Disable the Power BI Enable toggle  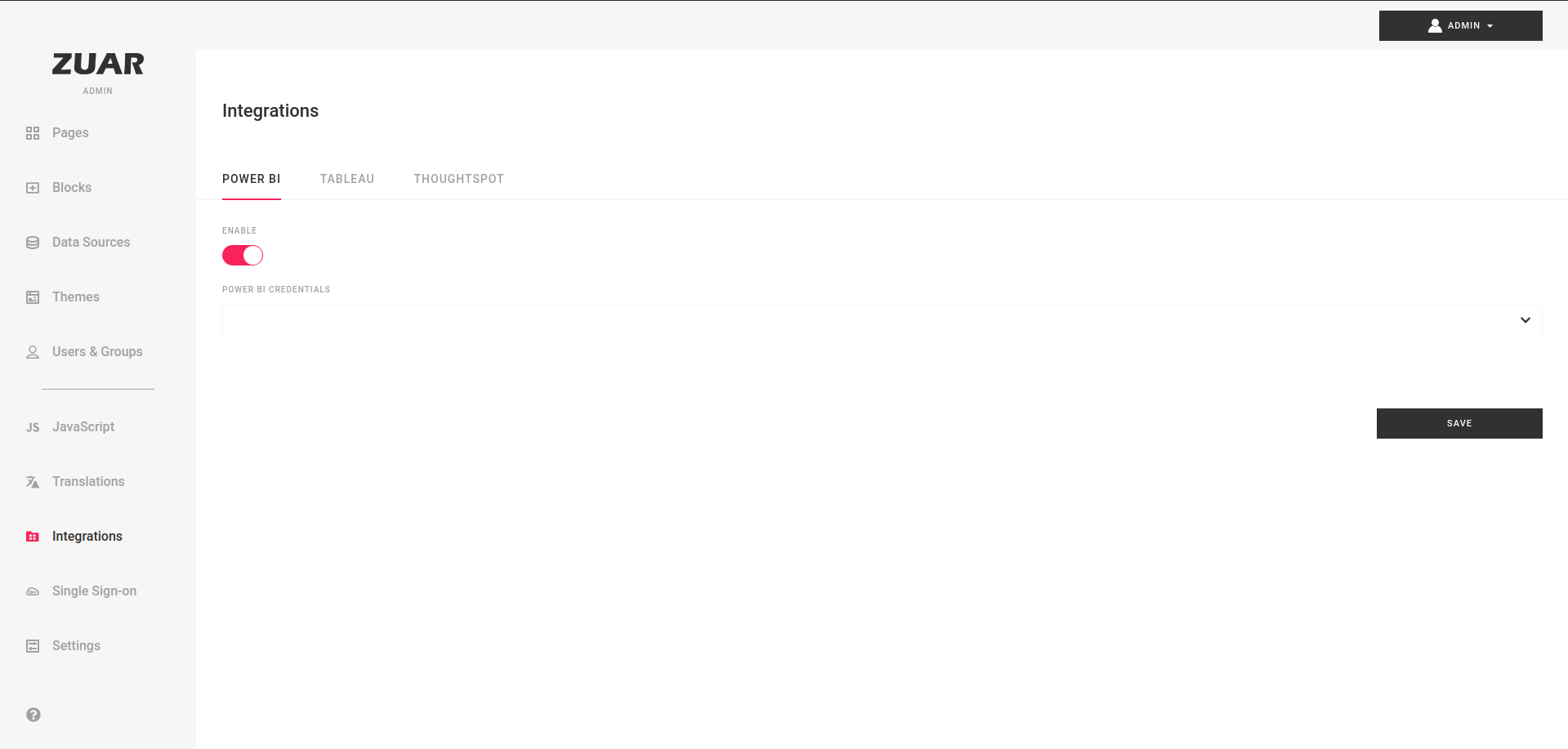(x=243, y=256)
